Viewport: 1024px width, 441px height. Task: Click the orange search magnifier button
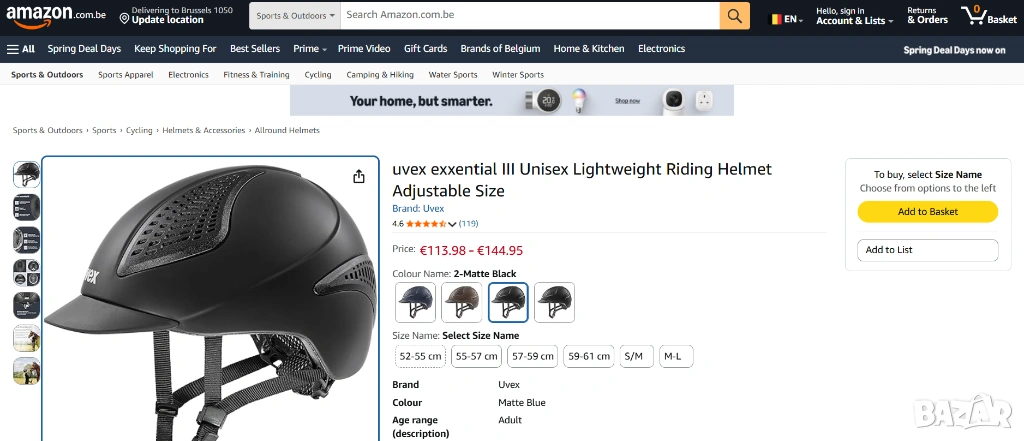(734, 16)
